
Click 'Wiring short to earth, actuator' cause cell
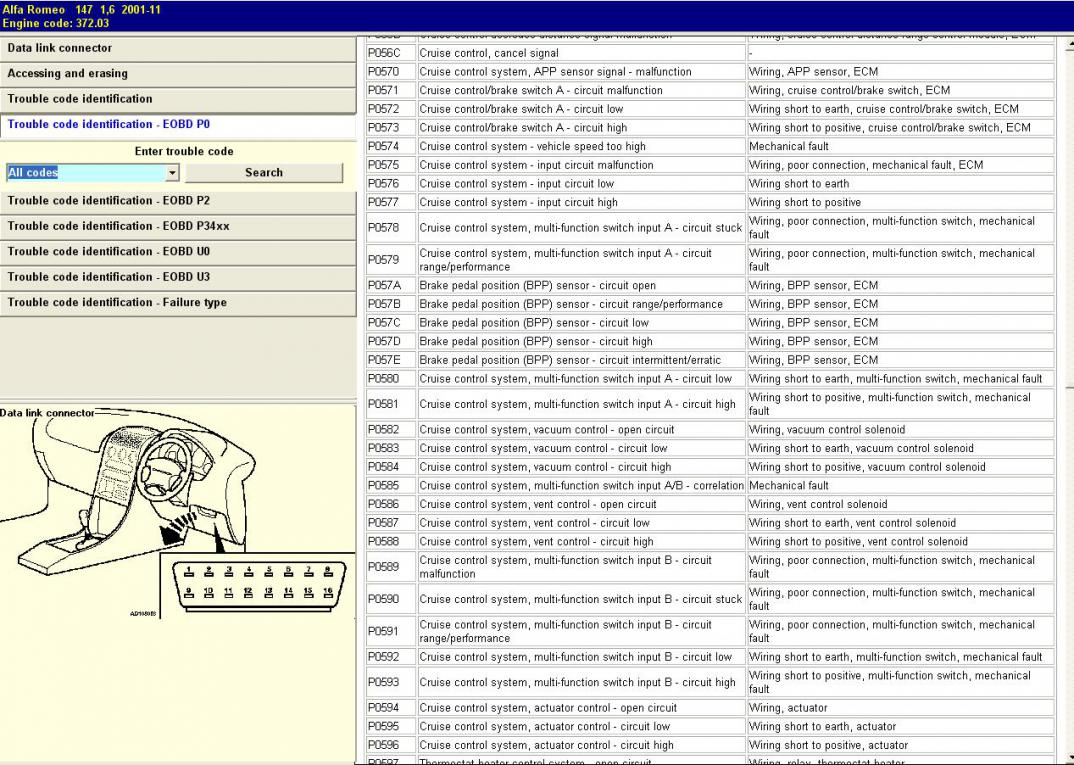(900, 726)
